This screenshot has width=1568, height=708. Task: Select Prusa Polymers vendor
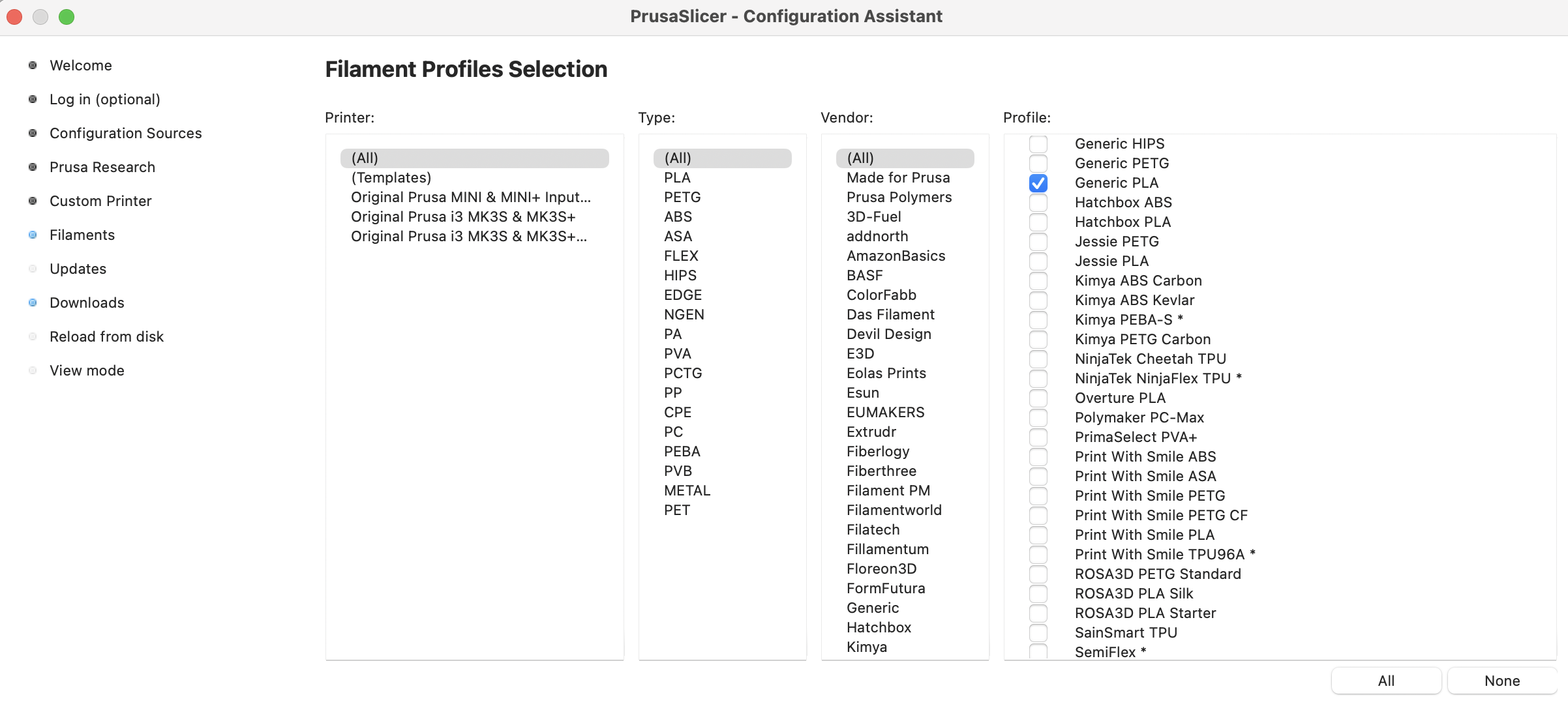[x=899, y=197]
